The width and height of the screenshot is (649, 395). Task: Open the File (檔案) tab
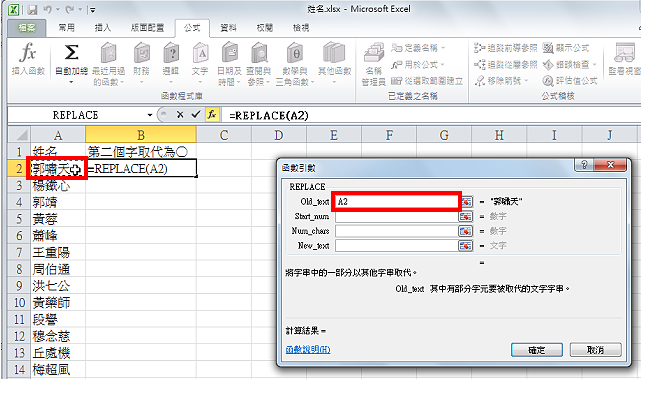[x=27, y=28]
